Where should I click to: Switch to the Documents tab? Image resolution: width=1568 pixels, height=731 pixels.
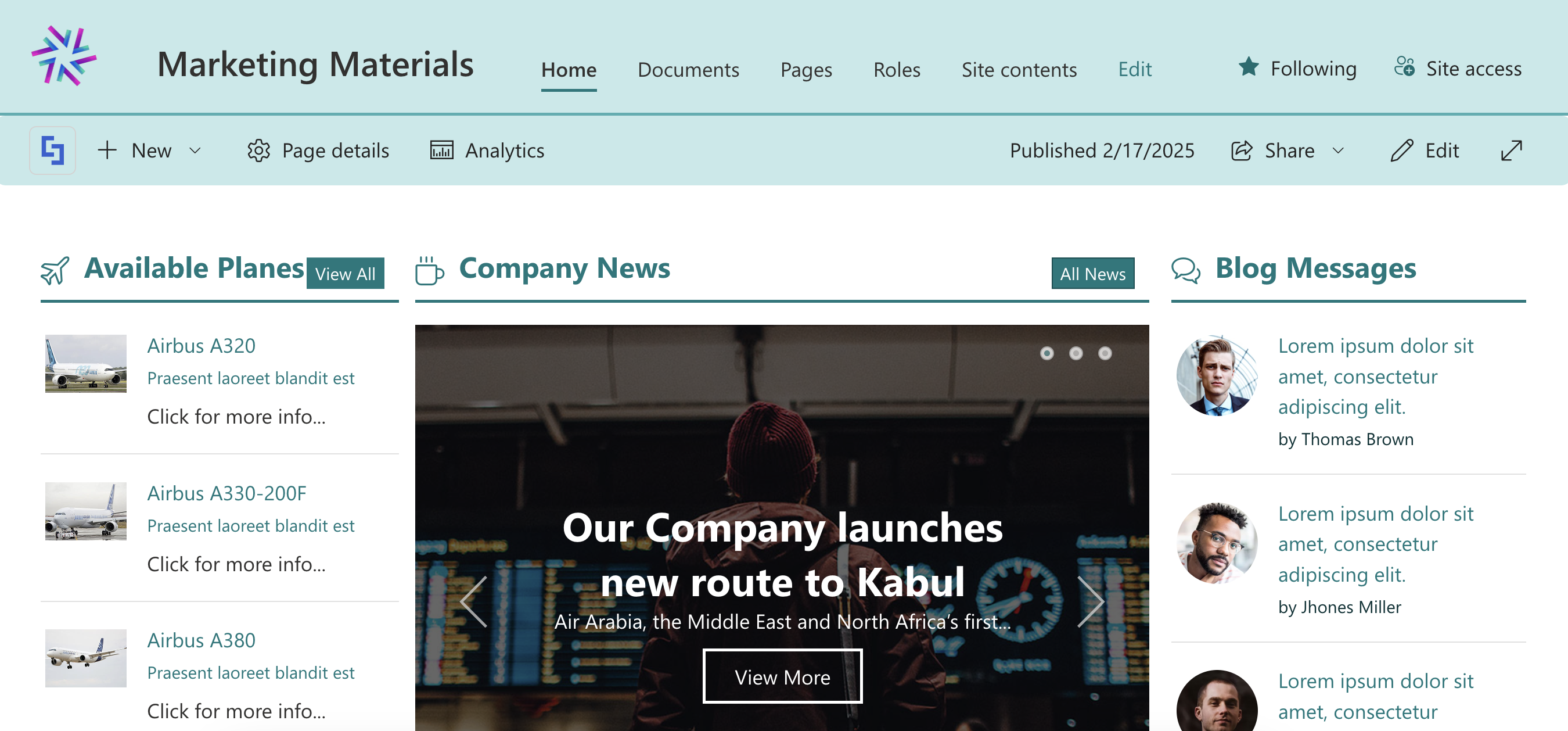click(x=688, y=70)
